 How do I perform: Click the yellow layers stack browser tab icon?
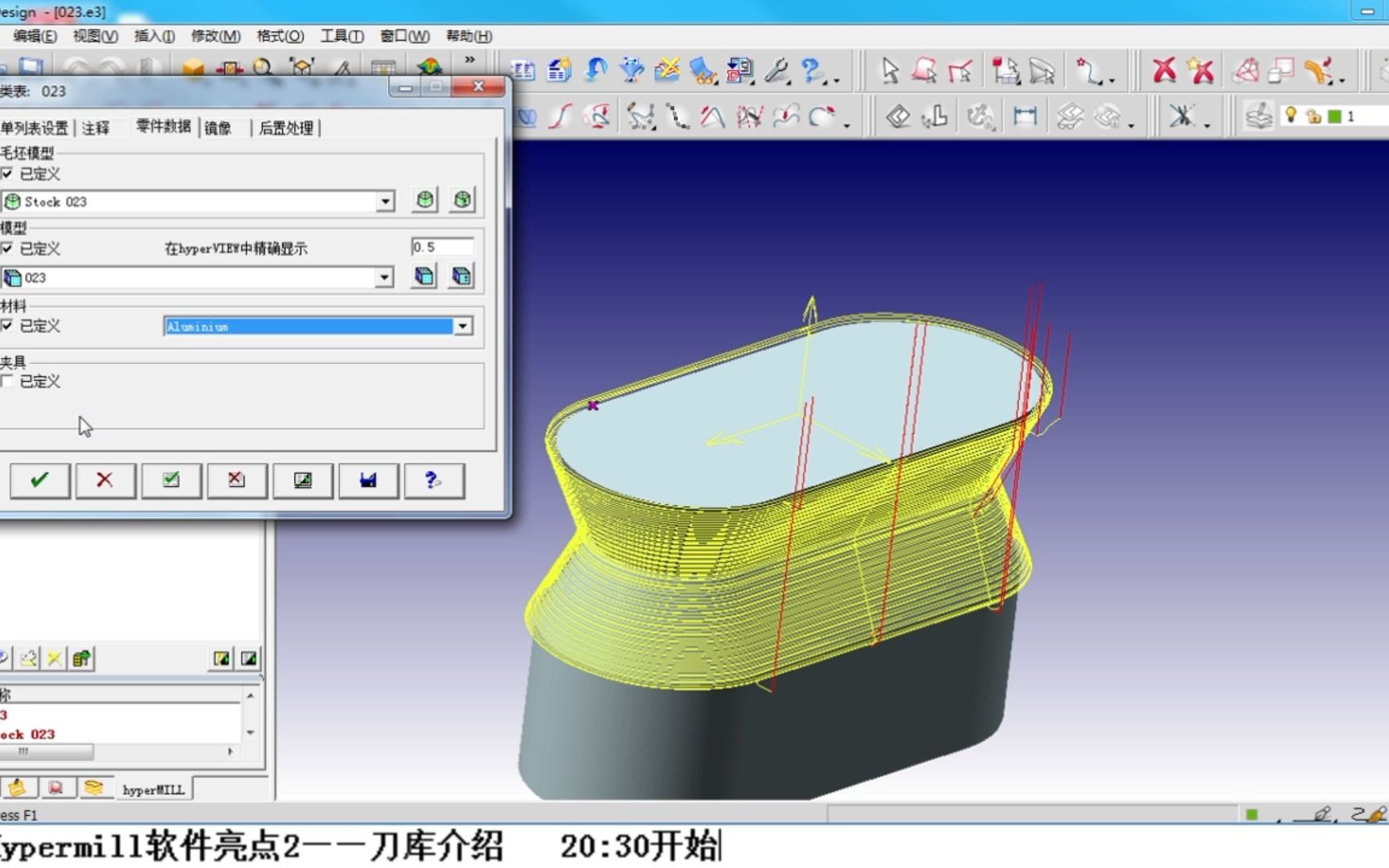tap(94, 788)
